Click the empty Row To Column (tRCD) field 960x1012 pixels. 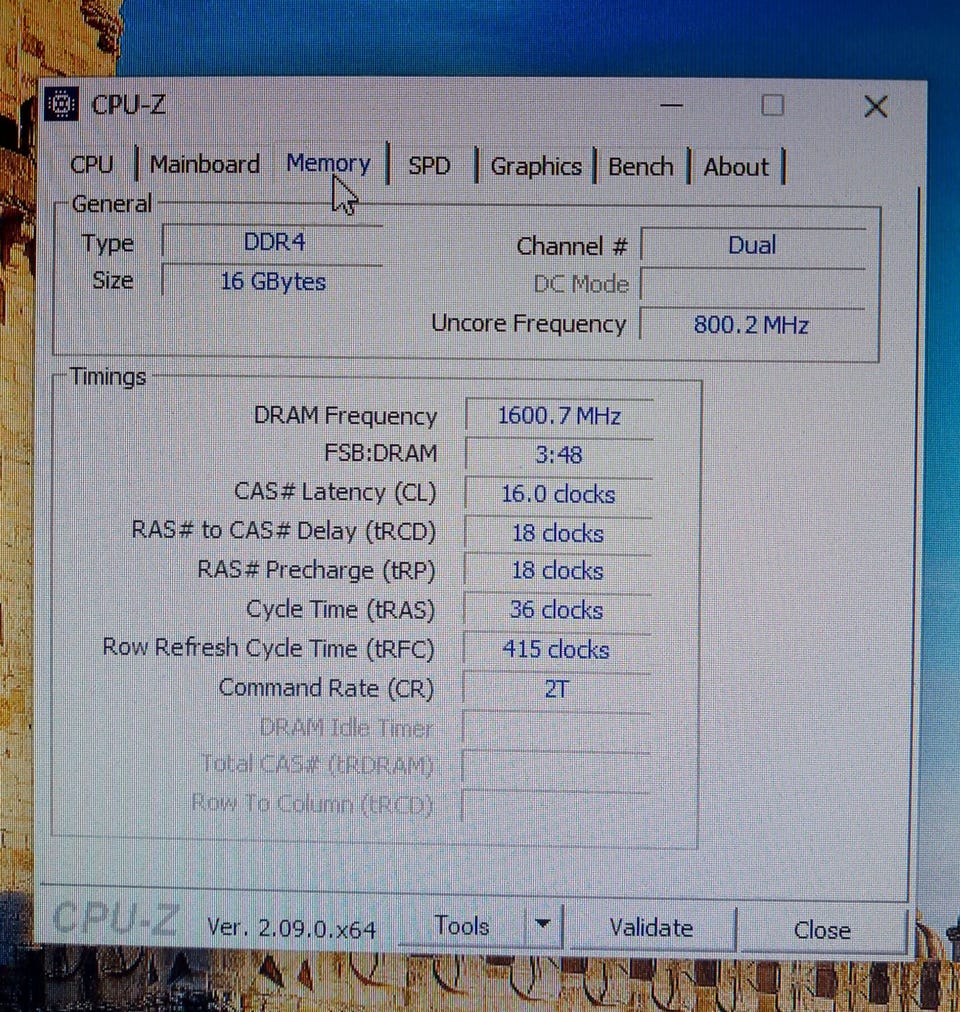[x=557, y=805]
